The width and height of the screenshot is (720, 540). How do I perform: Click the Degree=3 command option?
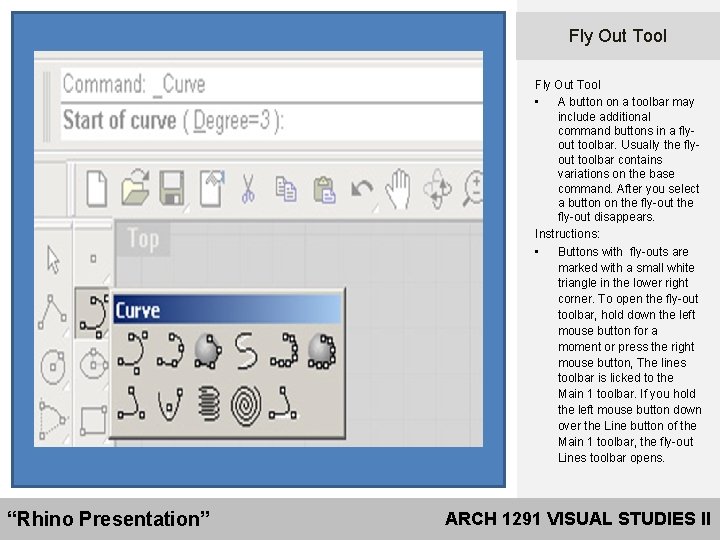(232, 121)
